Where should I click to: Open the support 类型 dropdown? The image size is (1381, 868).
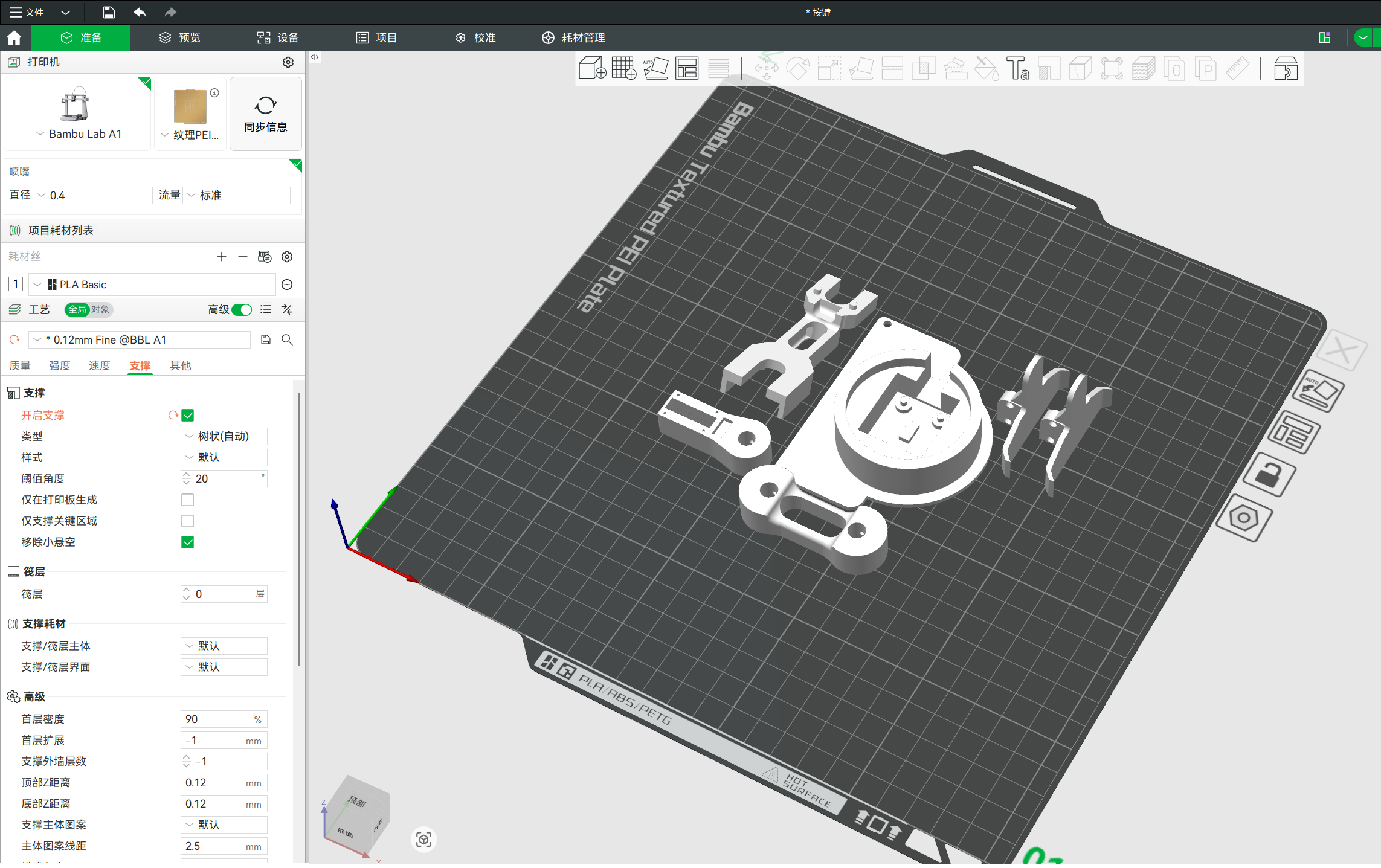pyautogui.click(x=224, y=437)
